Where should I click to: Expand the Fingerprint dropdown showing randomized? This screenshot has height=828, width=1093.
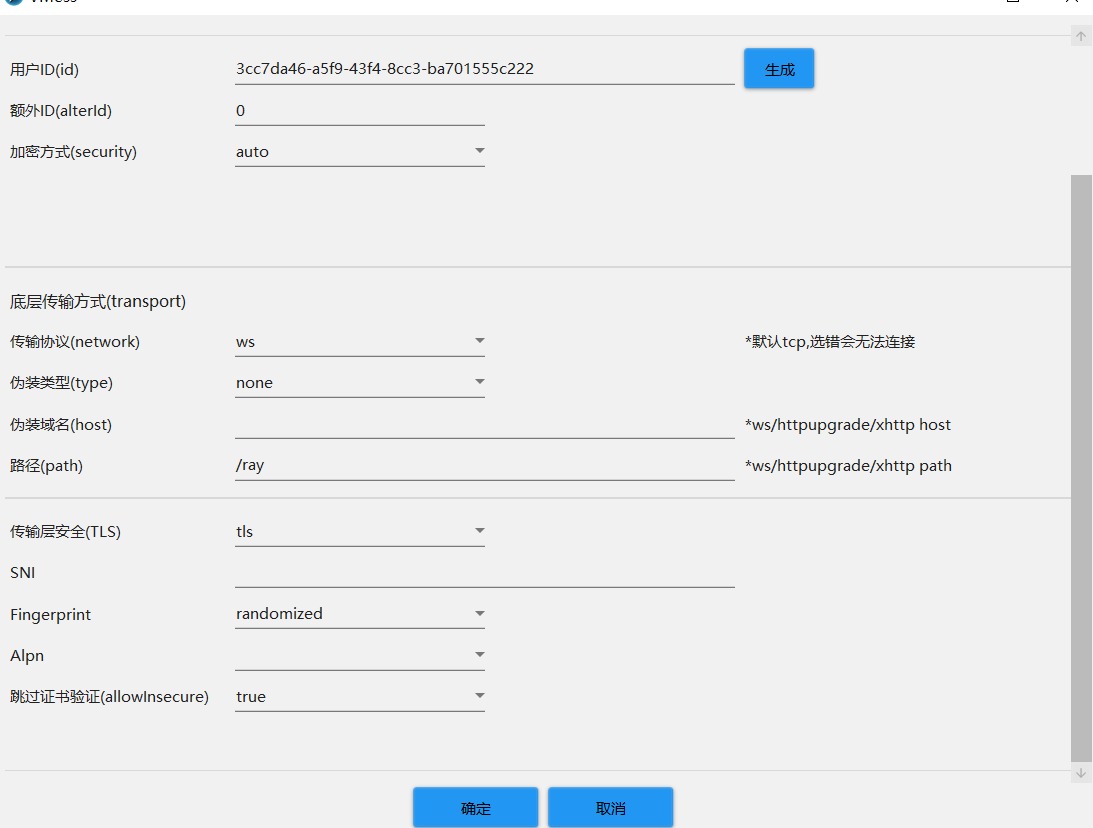coord(359,614)
